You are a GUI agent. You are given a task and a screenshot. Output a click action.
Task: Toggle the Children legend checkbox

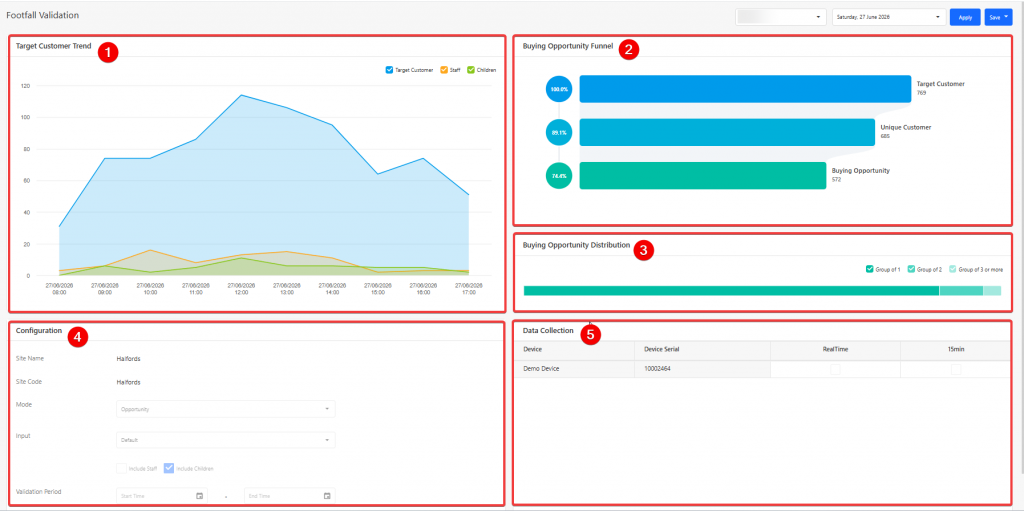pos(471,69)
